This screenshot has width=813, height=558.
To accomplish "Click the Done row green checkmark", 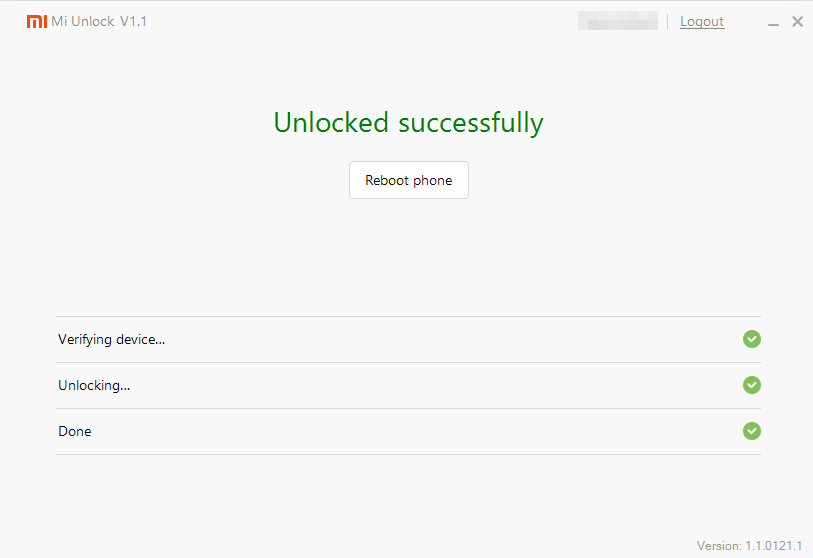I will (751, 431).
